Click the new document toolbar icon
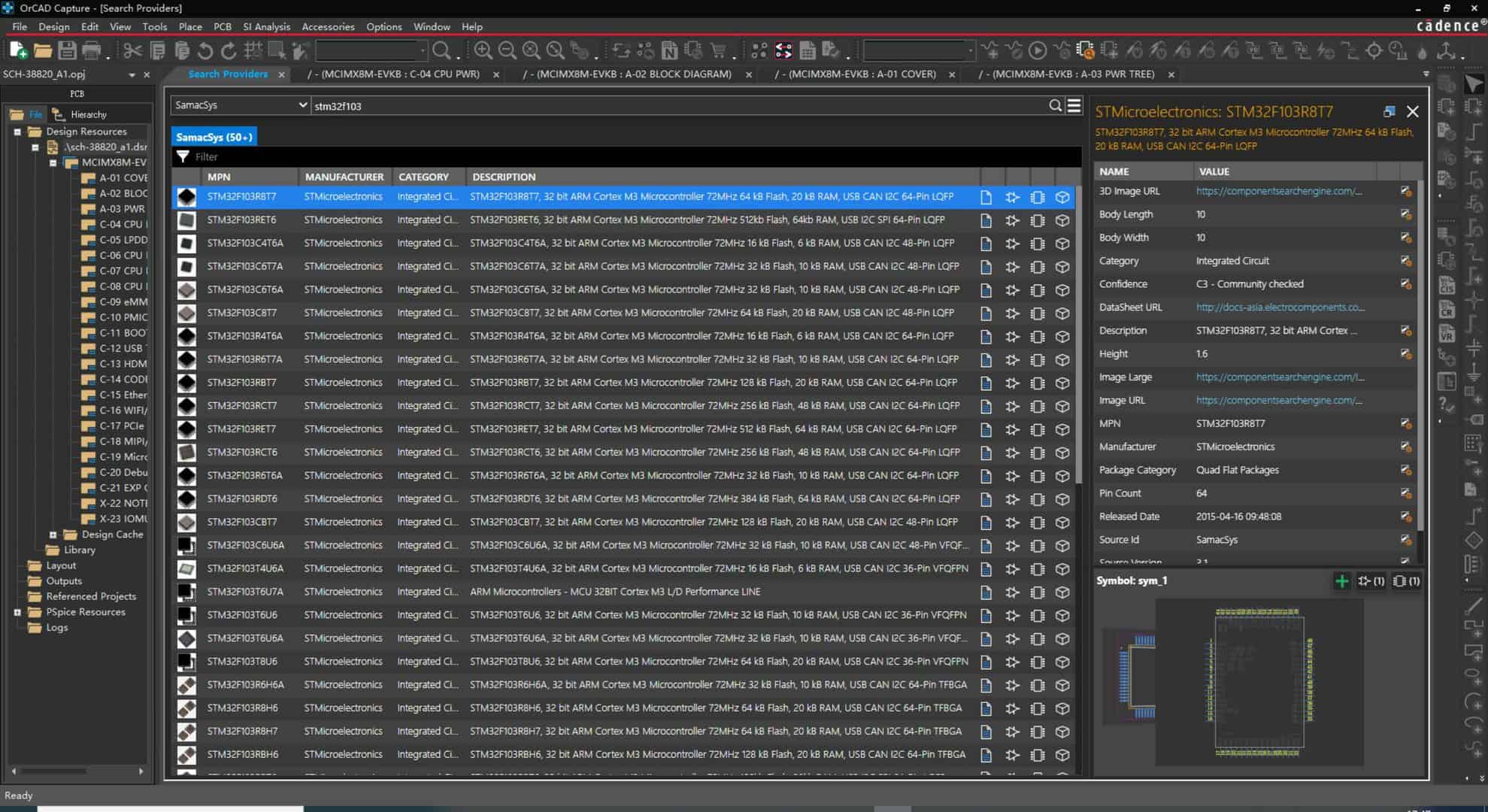Viewport: 1488px width, 812px height. pos(18,50)
